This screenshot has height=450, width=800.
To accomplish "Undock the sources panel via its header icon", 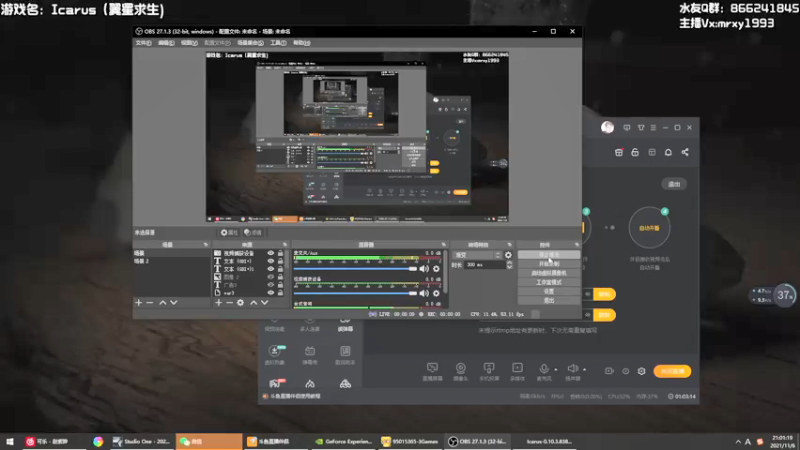I will coord(285,245).
